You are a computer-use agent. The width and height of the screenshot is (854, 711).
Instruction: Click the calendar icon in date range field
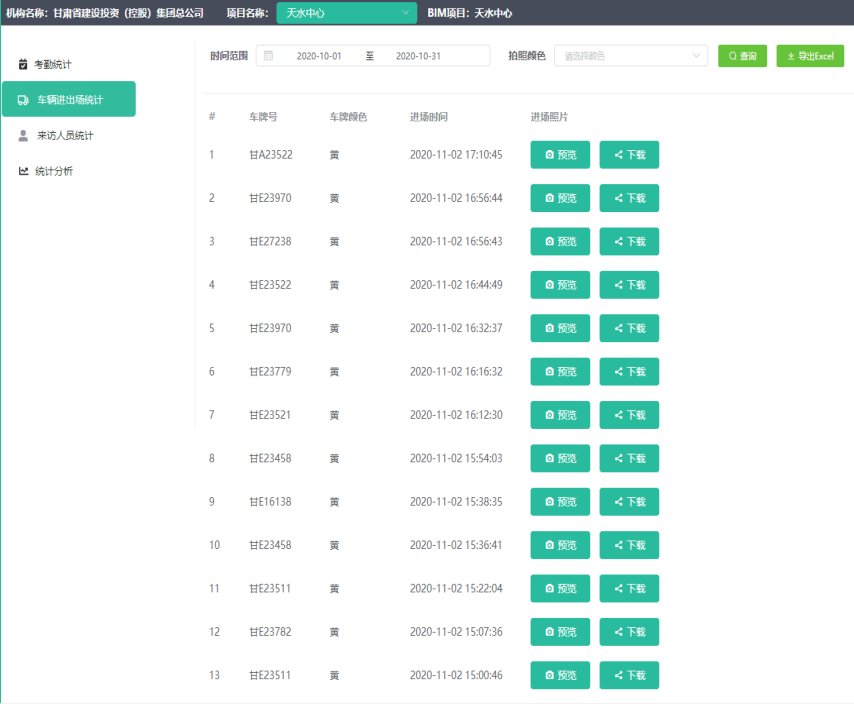point(269,56)
